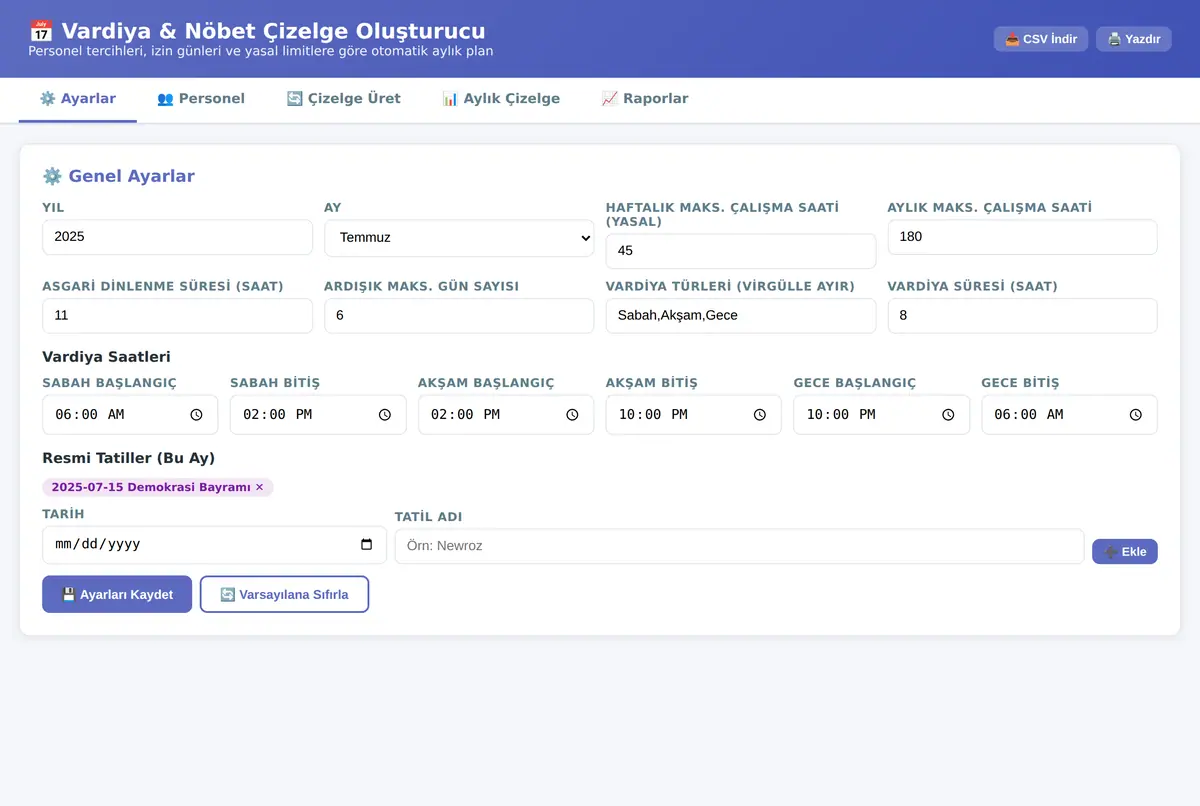The image size is (1200, 806).
Task: Focus the Tatil Adı input field
Action: (739, 546)
